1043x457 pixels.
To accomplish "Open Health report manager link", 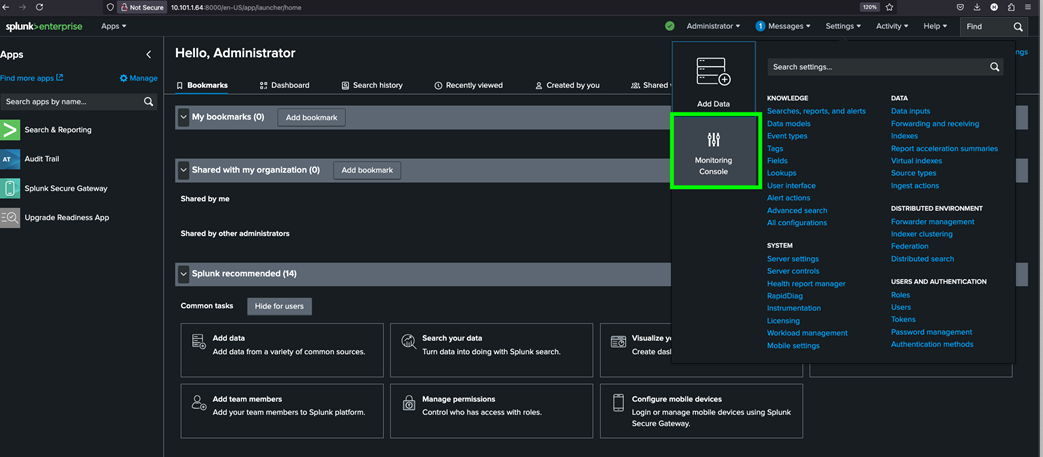I will point(806,283).
